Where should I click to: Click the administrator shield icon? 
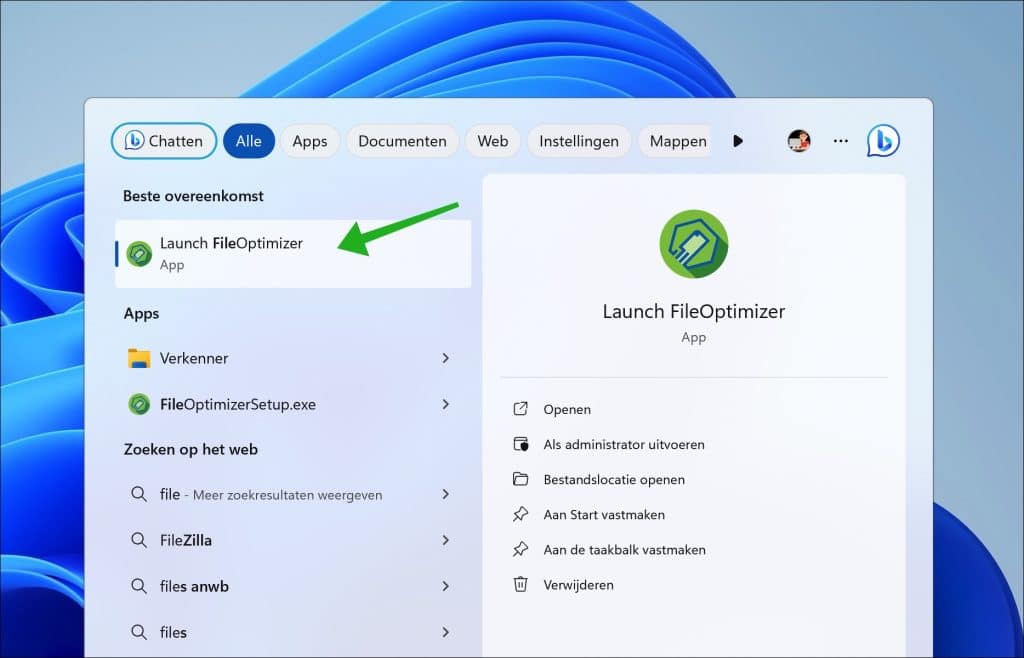pos(520,445)
